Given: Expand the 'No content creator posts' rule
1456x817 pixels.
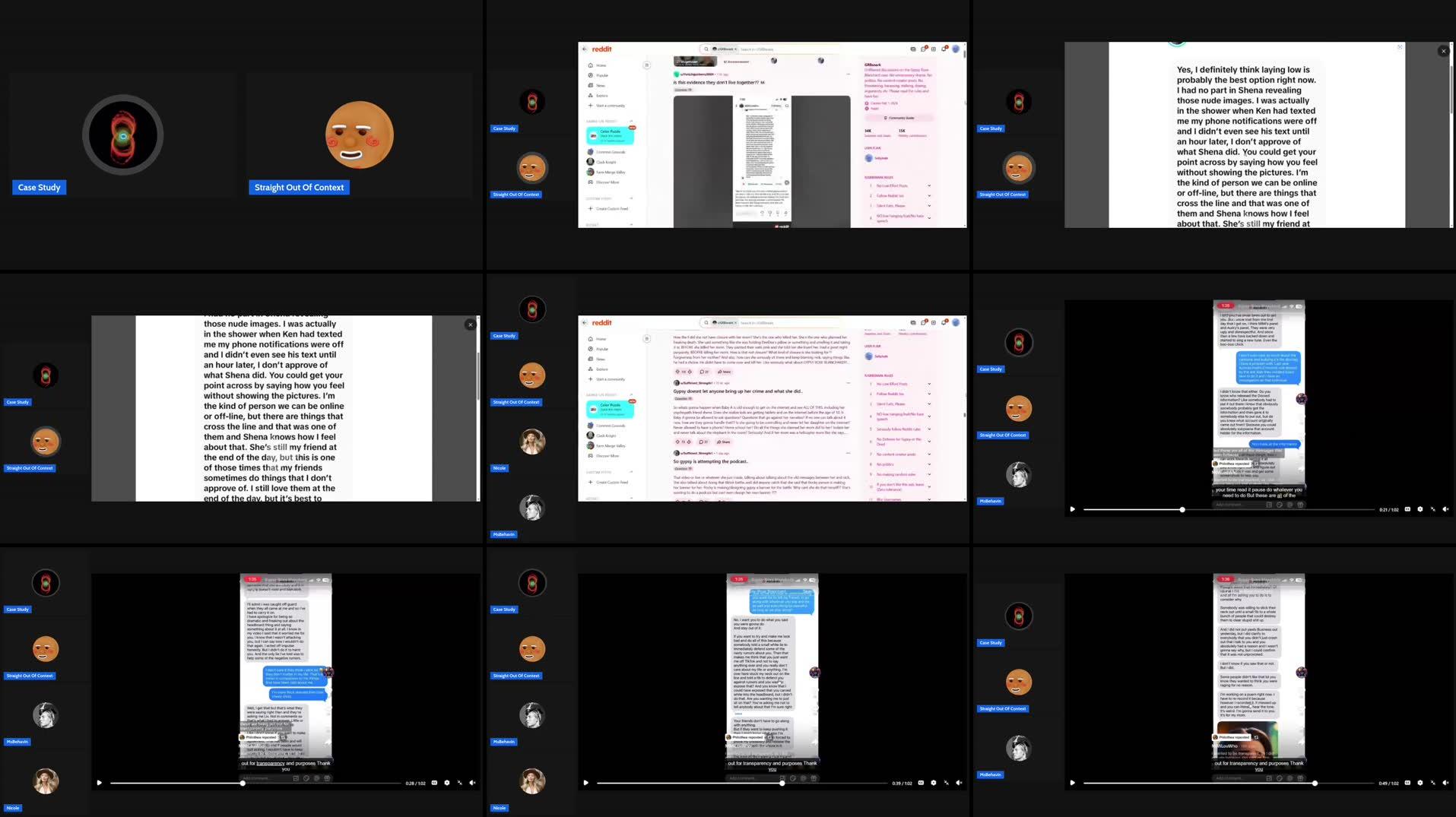Looking at the screenshot, I should (x=928, y=454).
